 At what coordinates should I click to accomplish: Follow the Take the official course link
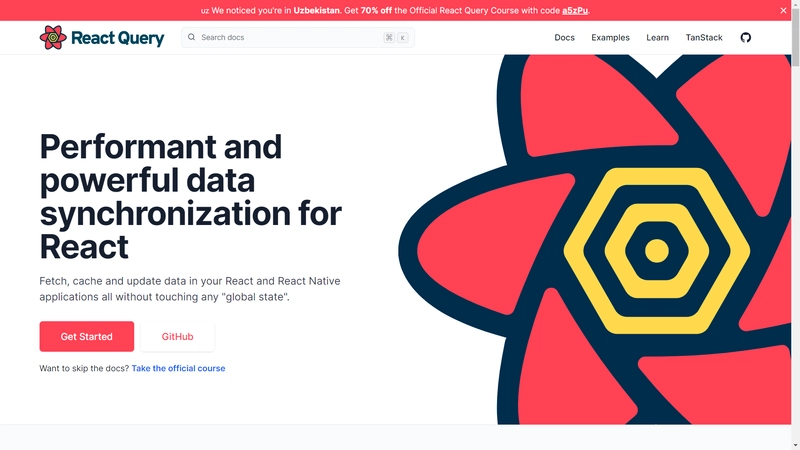click(x=178, y=368)
